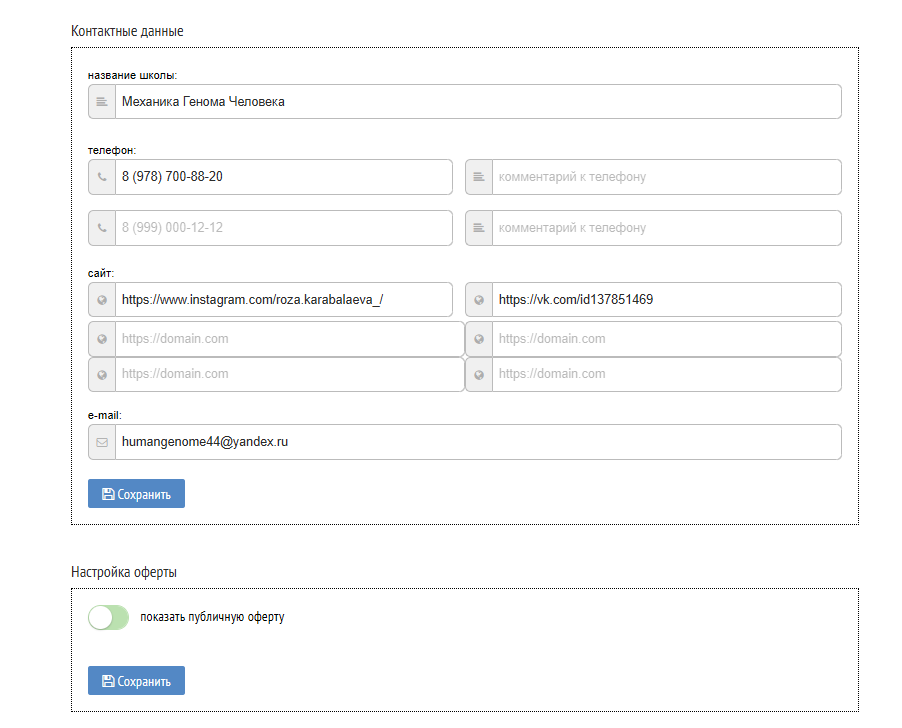Click comment icon beside first phone comment field

coord(479,177)
